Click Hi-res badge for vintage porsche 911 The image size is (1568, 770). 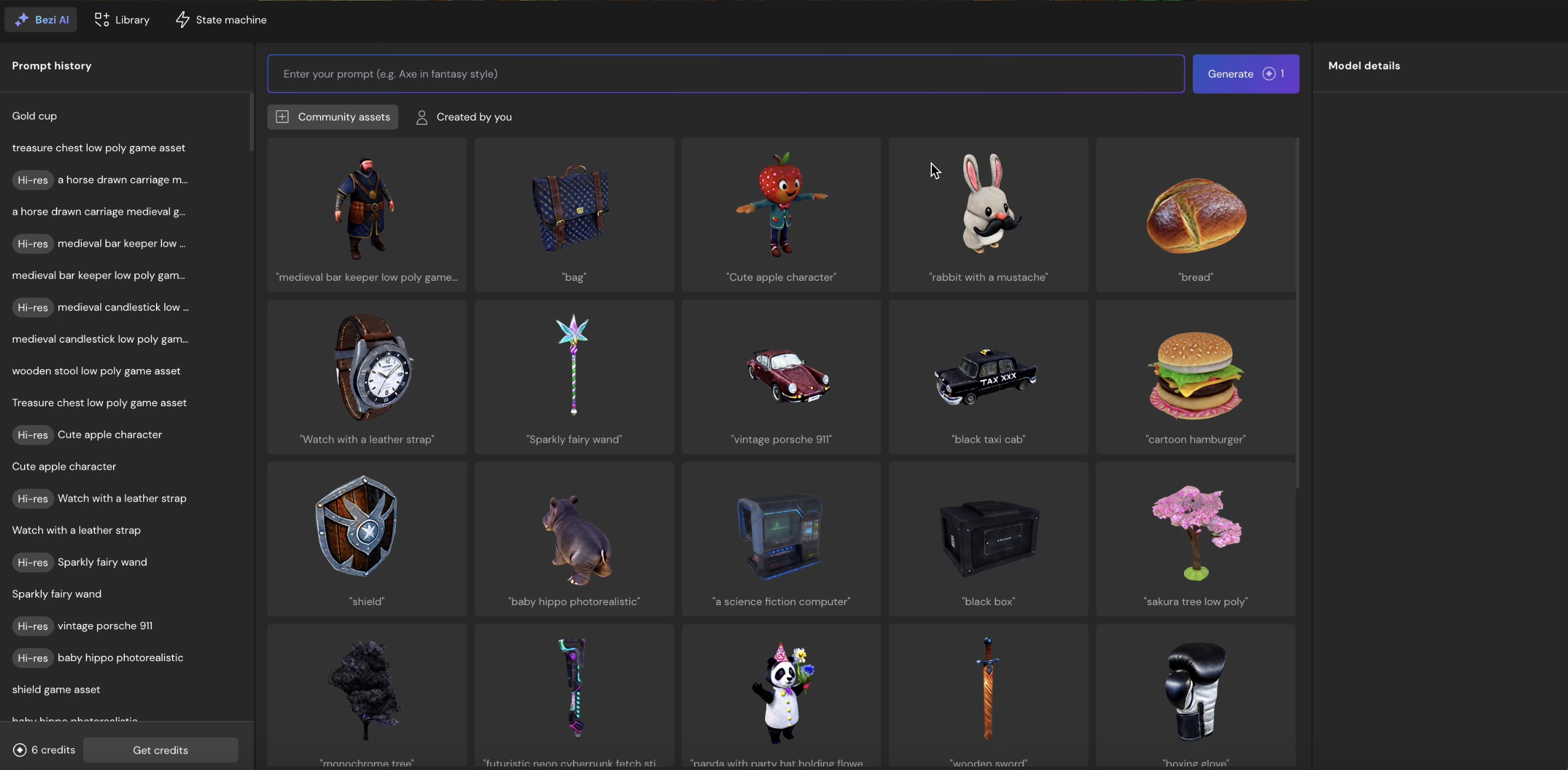coord(33,626)
